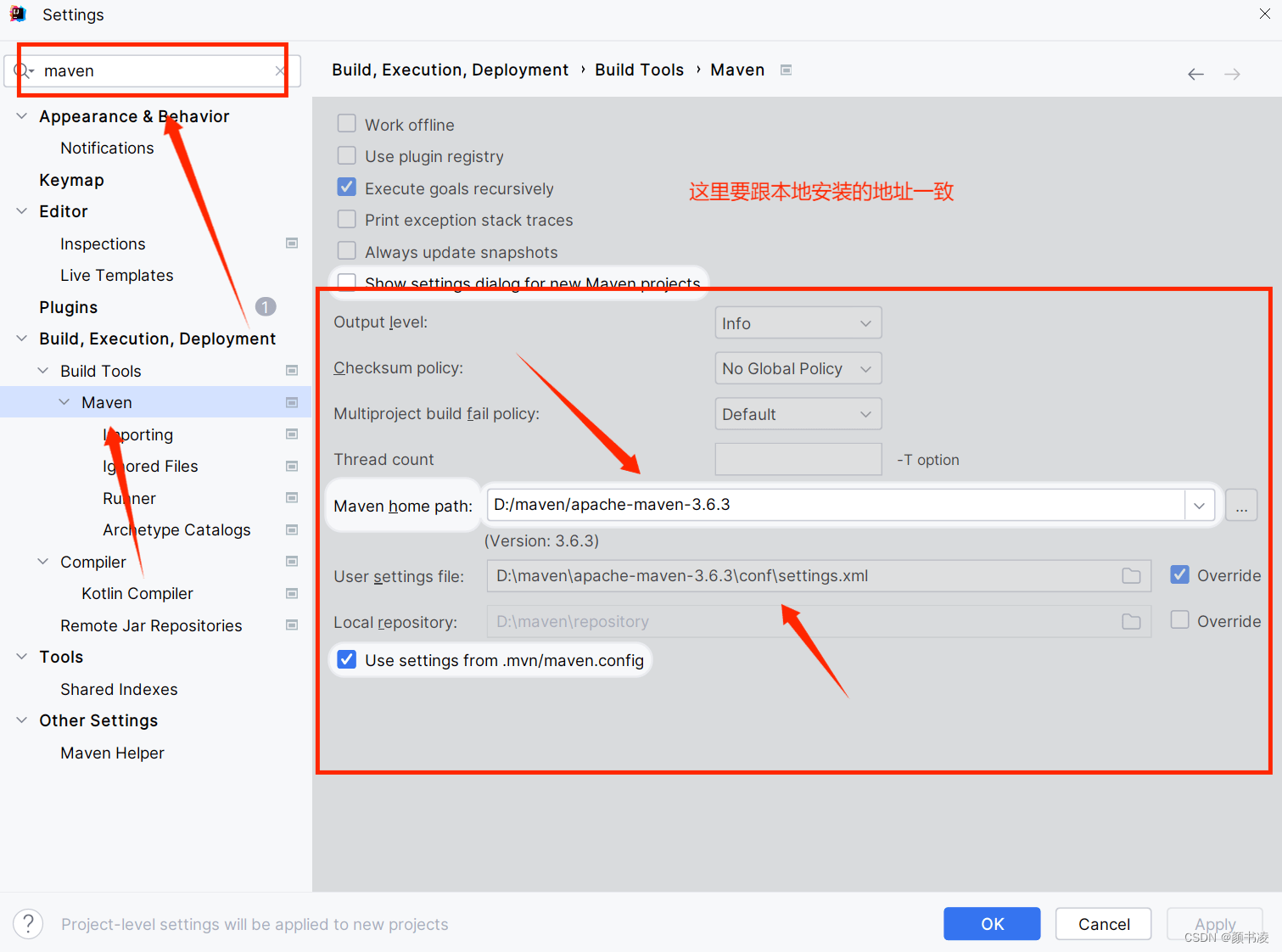Collapse Compiler node
The height and width of the screenshot is (952, 1282).
click(42, 562)
